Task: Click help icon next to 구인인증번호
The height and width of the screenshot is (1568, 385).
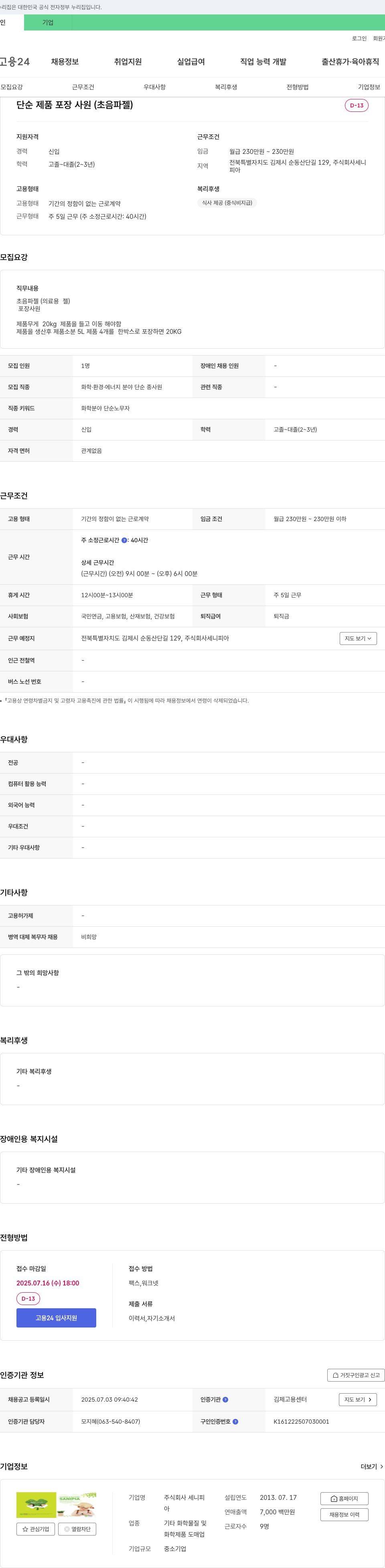Action: tap(235, 1421)
